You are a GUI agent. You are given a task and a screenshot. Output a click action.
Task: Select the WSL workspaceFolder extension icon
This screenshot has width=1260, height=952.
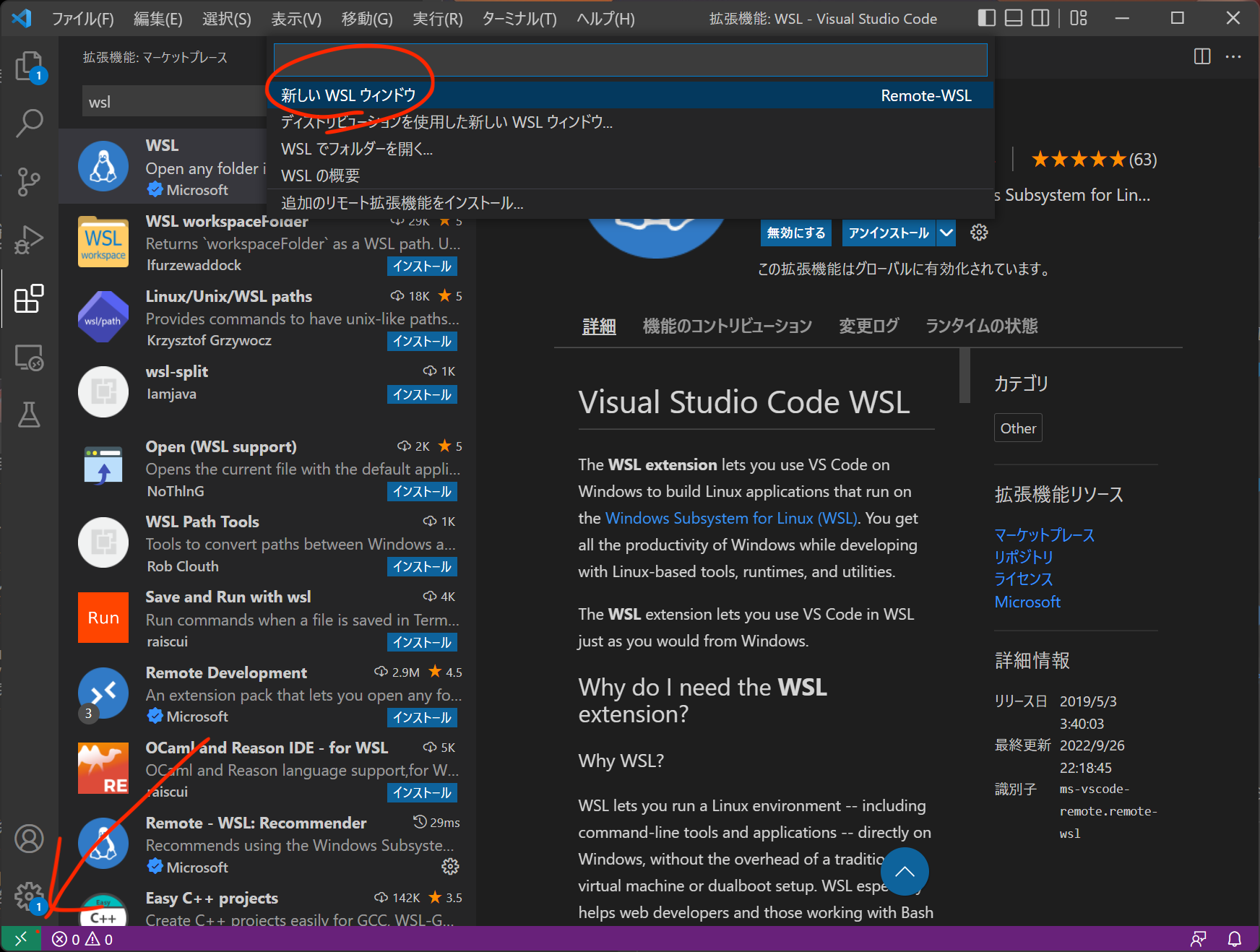[103, 242]
